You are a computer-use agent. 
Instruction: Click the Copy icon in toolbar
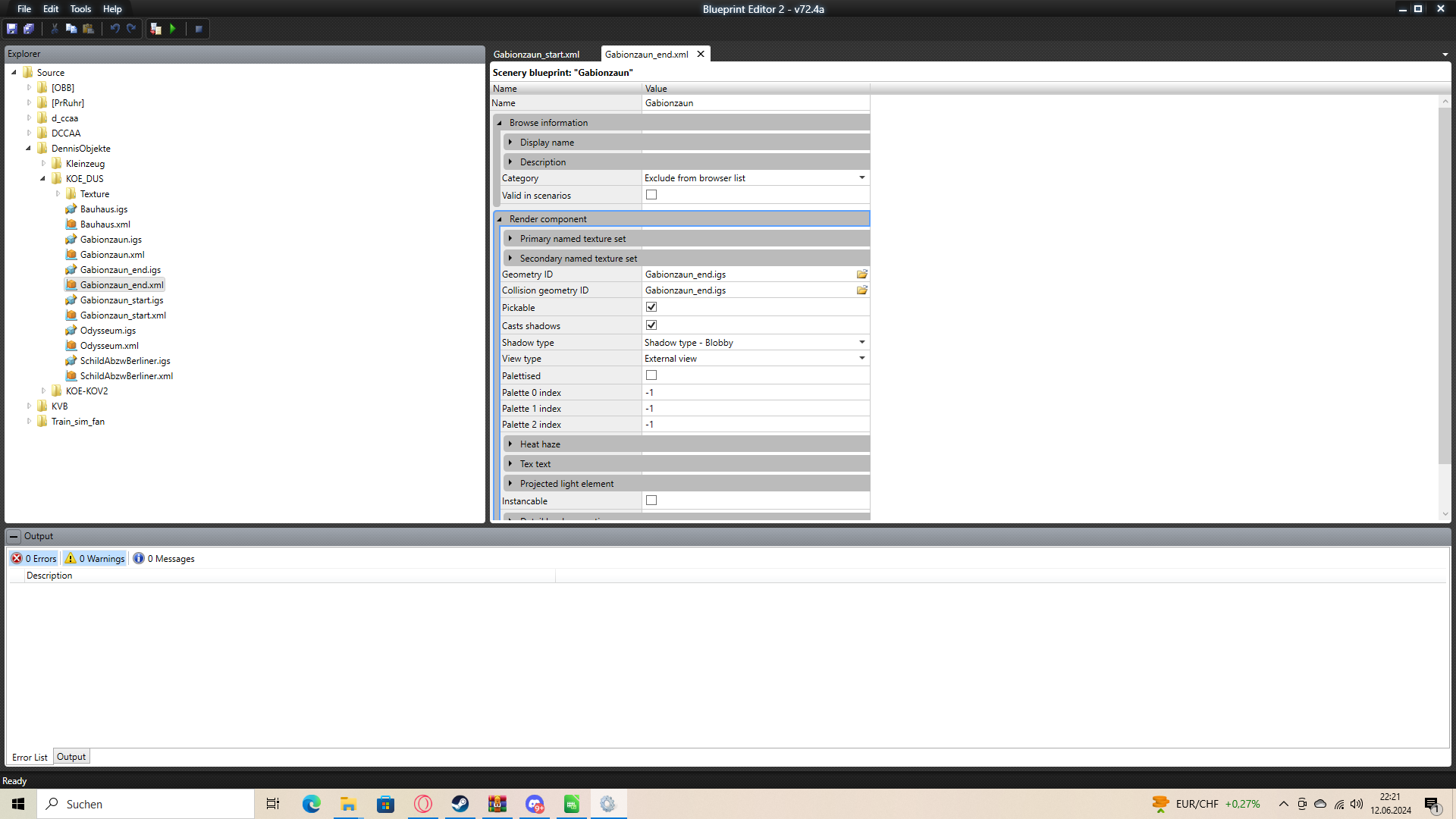tap(71, 29)
